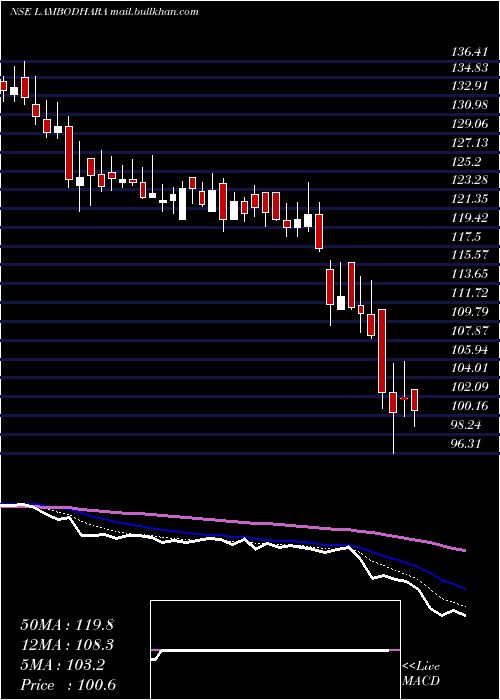This screenshot has height=700, width=500.
Task: Click the 117.5 price level label
Action: click(467, 237)
